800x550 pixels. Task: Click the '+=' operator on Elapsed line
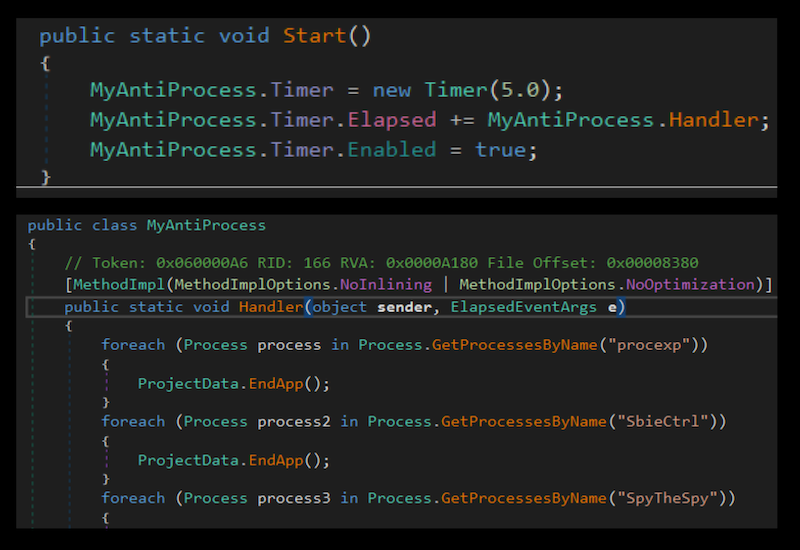[462, 121]
